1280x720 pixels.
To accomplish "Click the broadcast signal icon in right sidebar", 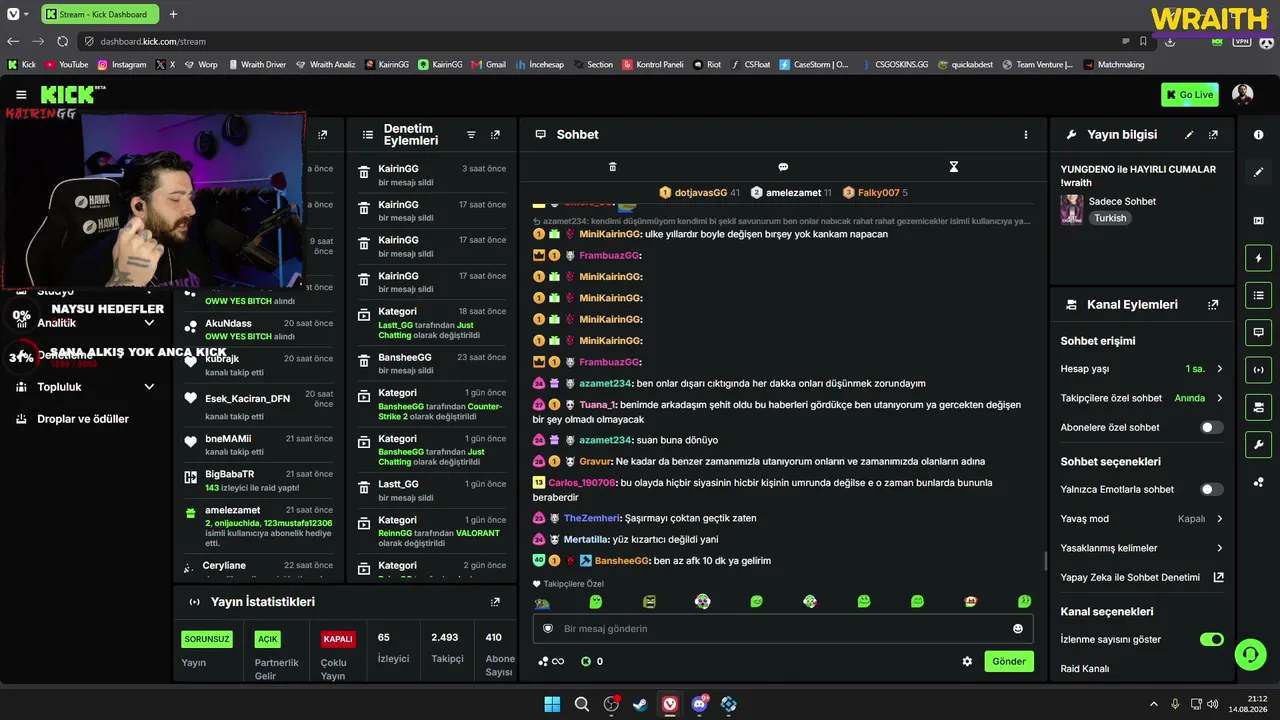I will pyautogui.click(x=1259, y=370).
